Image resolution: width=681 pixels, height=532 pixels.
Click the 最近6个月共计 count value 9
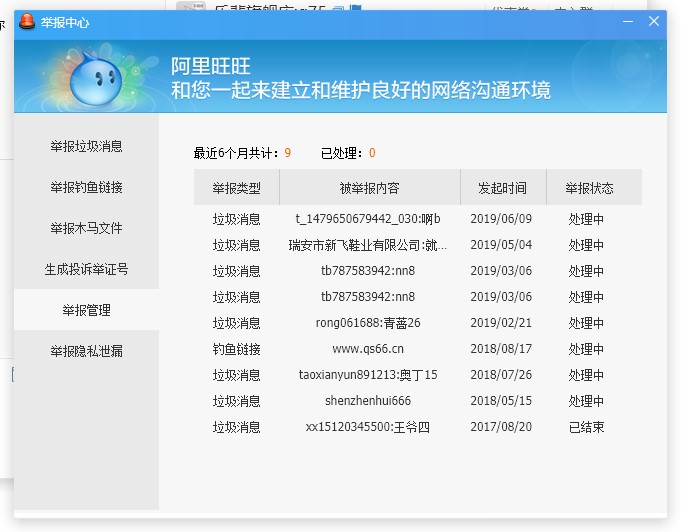click(x=288, y=153)
